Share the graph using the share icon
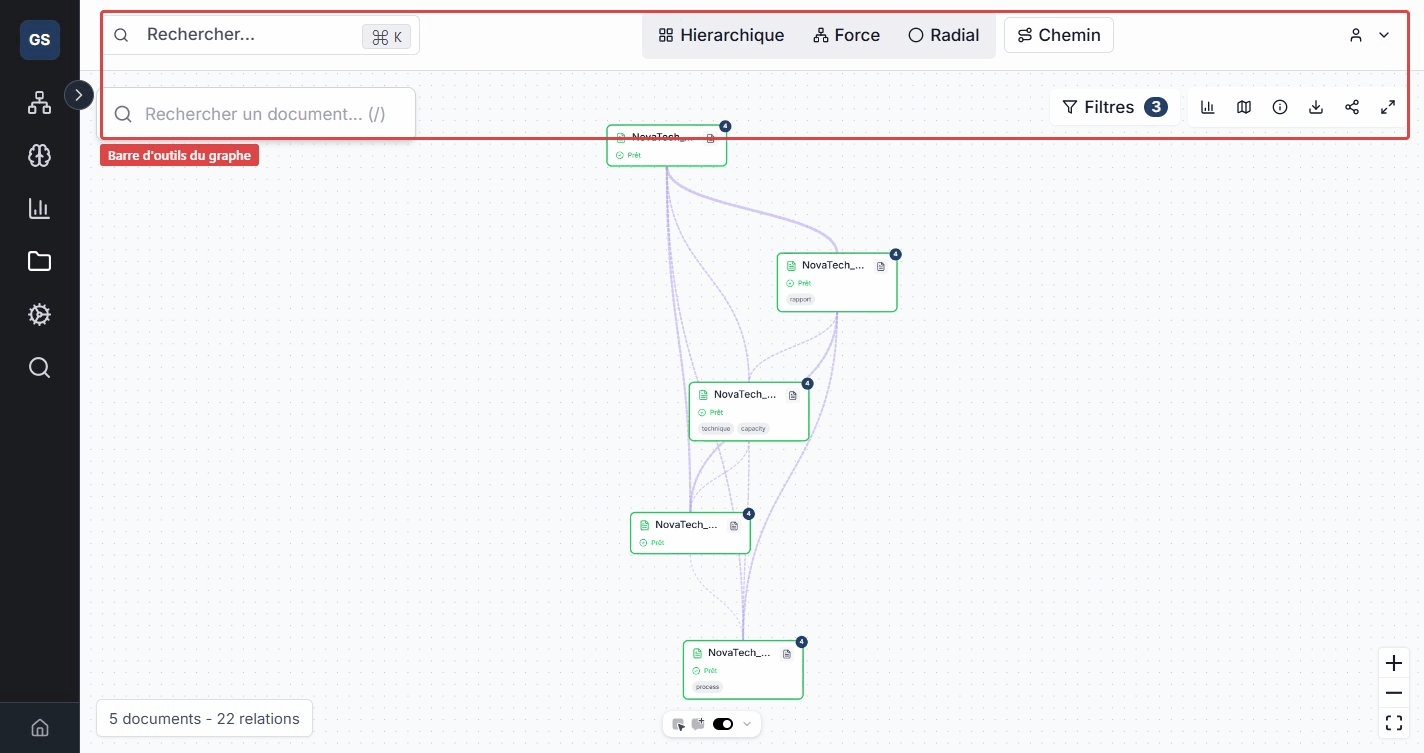The image size is (1424, 753). click(1352, 107)
